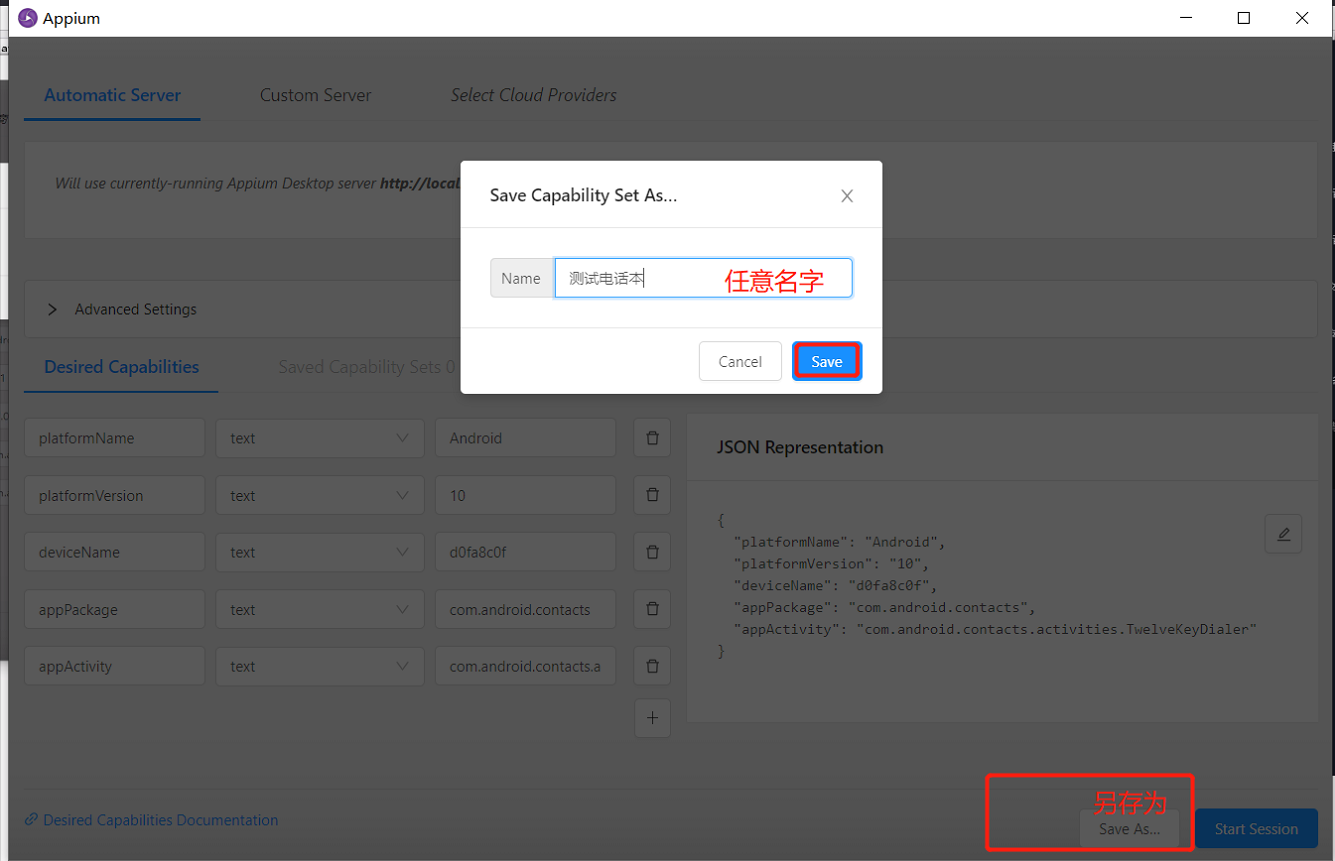Switch to Custom Server tab
The height and width of the screenshot is (861, 1335).
(315, 95)
